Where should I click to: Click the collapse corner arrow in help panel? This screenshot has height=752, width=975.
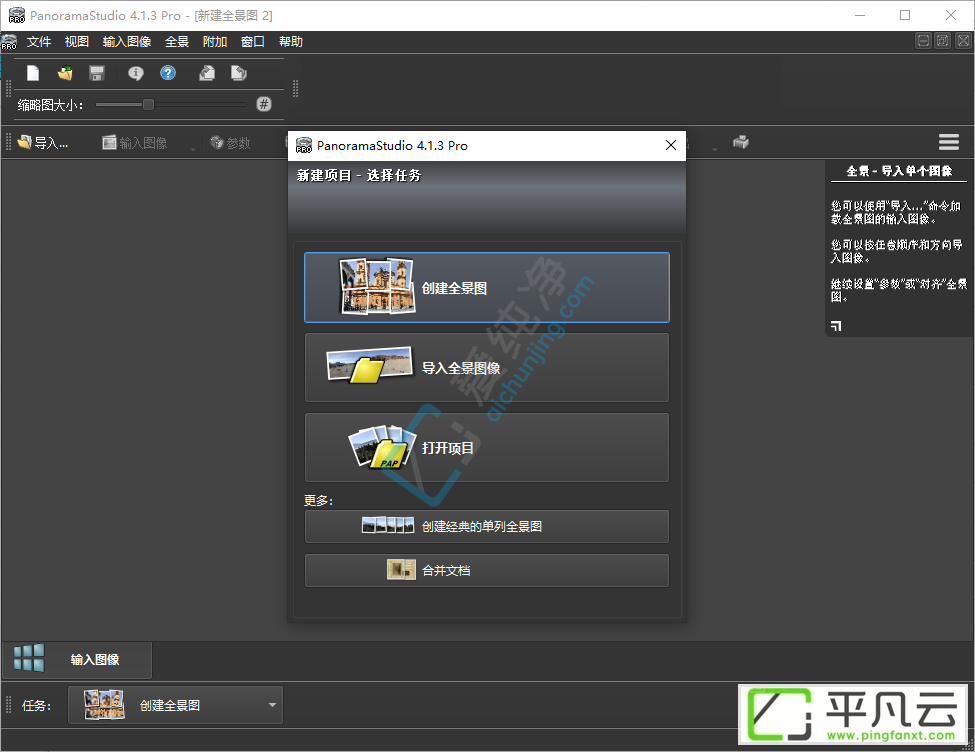click(x=836, y=325)
